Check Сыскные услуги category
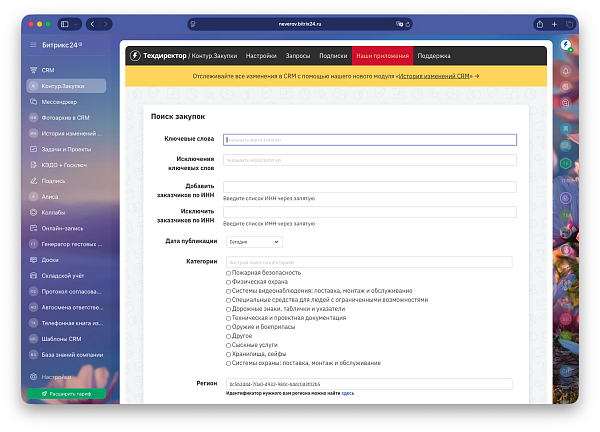The width and height of the screenshot is (600, 432). (x=228, y=346)
